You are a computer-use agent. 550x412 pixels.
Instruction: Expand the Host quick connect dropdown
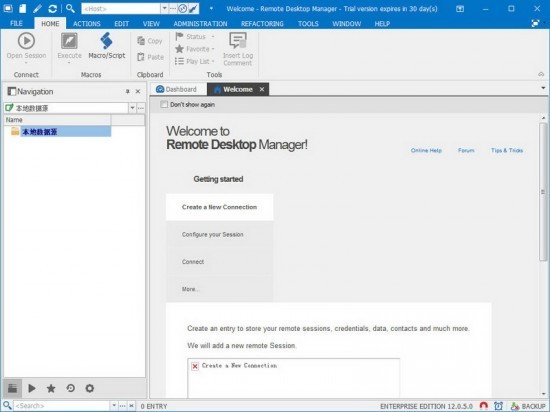pyautogui.click(x=165, y=8)
